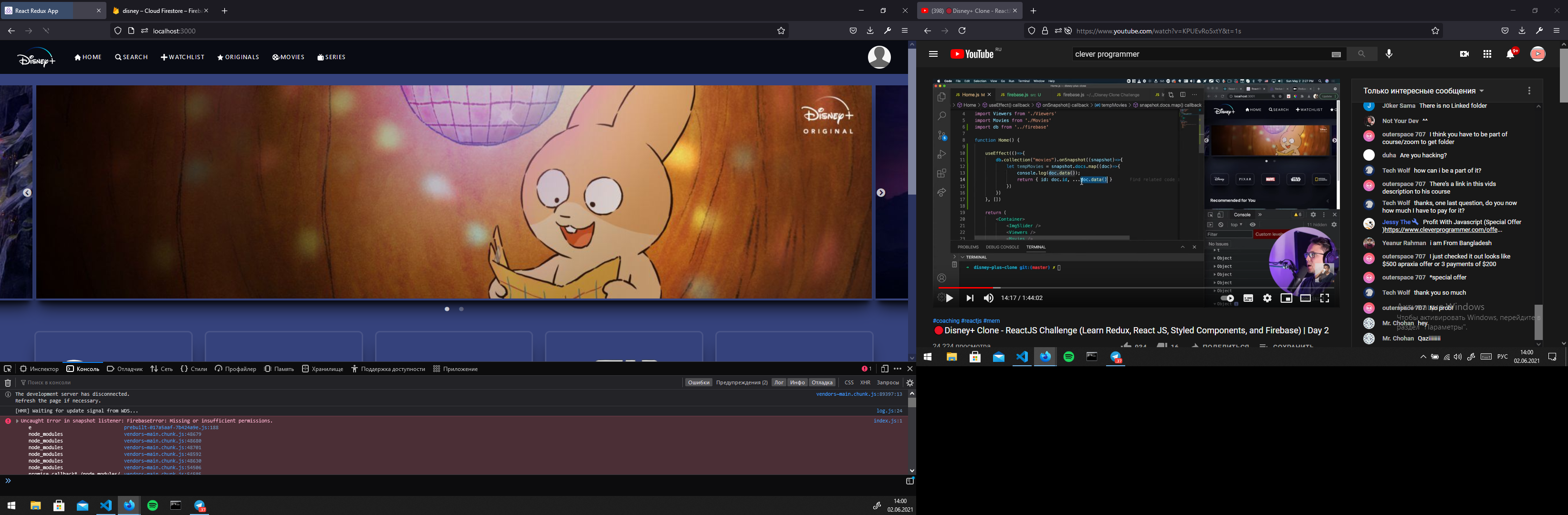Viewport: 1568px width, 515px height.
Task: Open live chat three-dot options menu
Action: coord(1529,91)
